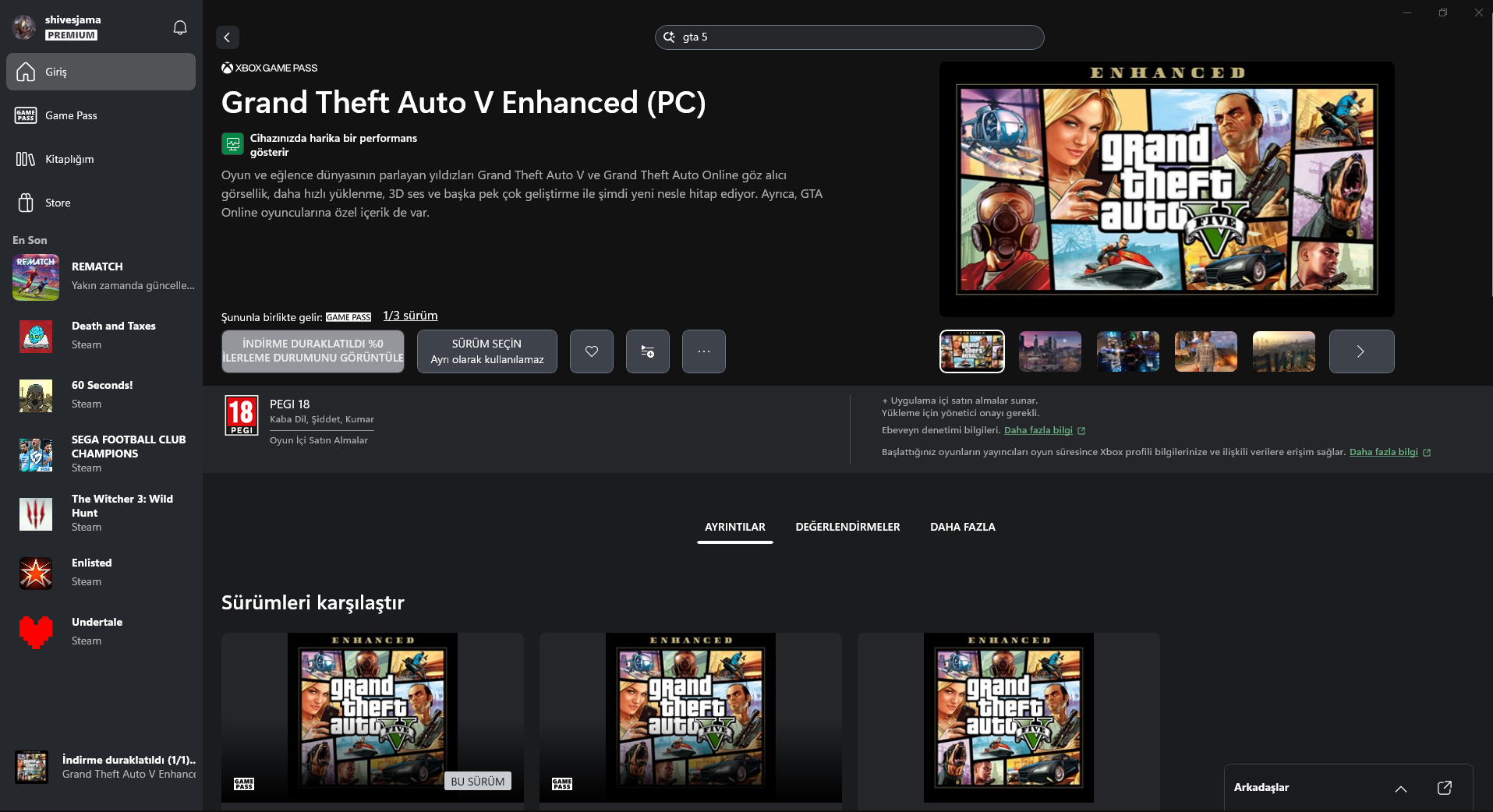Image resolution: width=1493 pixels, height=812 pixels.
Task: Select the first cover art thumbnail
Action: tap(972, 351)
